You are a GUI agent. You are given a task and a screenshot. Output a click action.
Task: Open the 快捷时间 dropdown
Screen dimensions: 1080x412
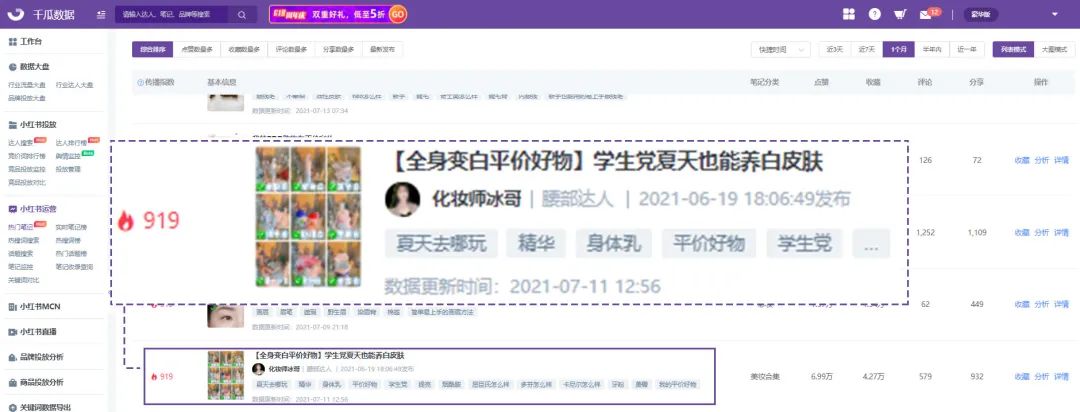780,50
